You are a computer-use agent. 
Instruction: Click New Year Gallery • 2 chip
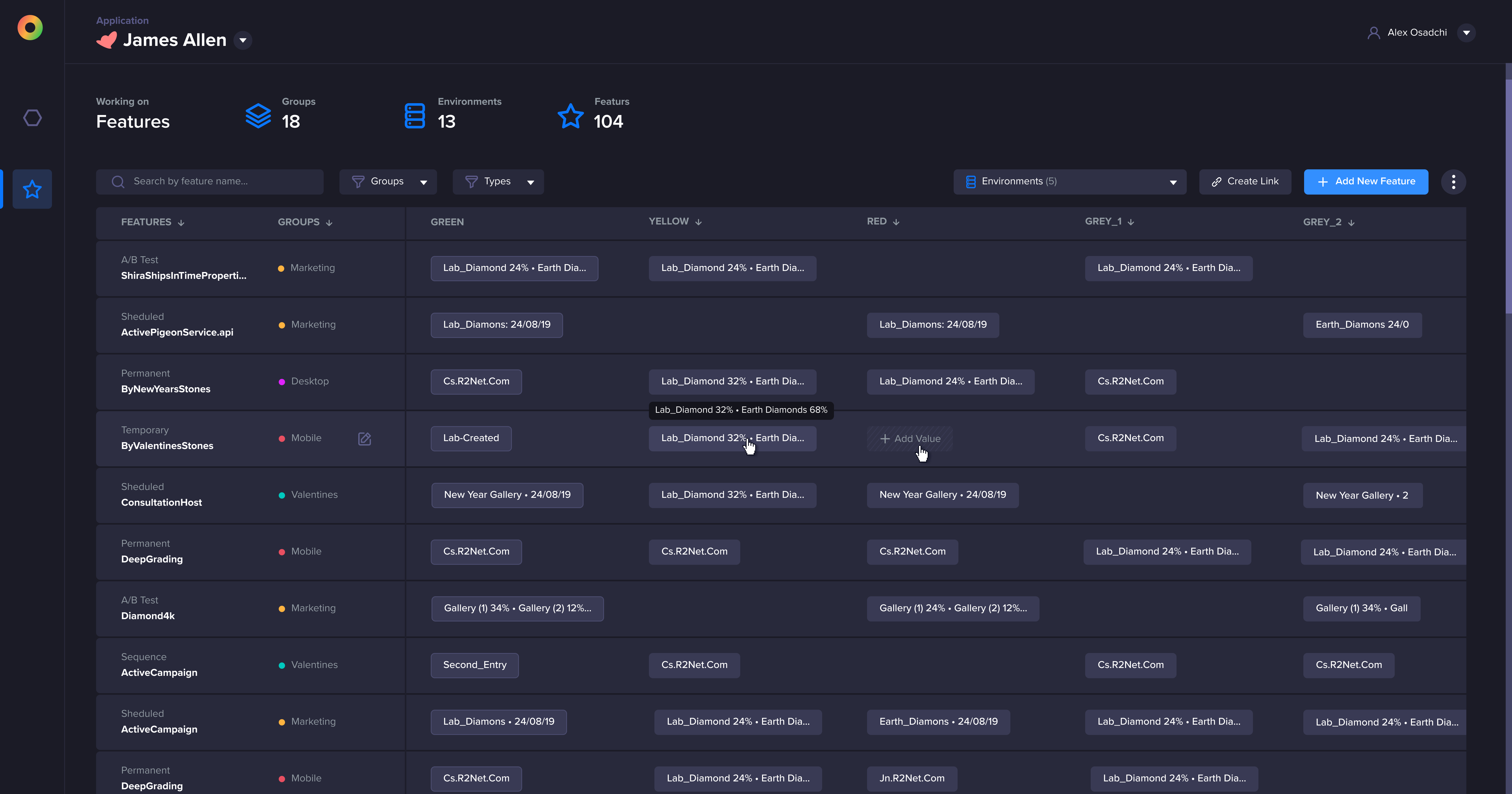[x=1362, y=496]
